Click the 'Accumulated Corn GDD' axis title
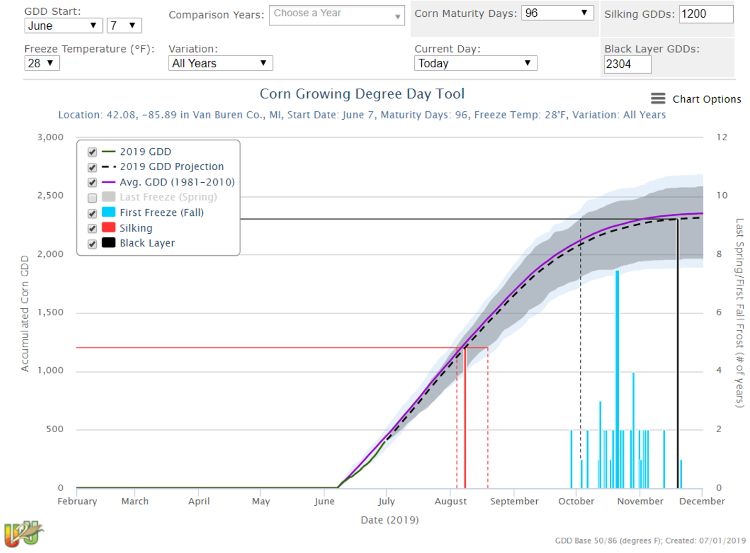Viewport: 750px width, 553px height. tap(24, 314)
